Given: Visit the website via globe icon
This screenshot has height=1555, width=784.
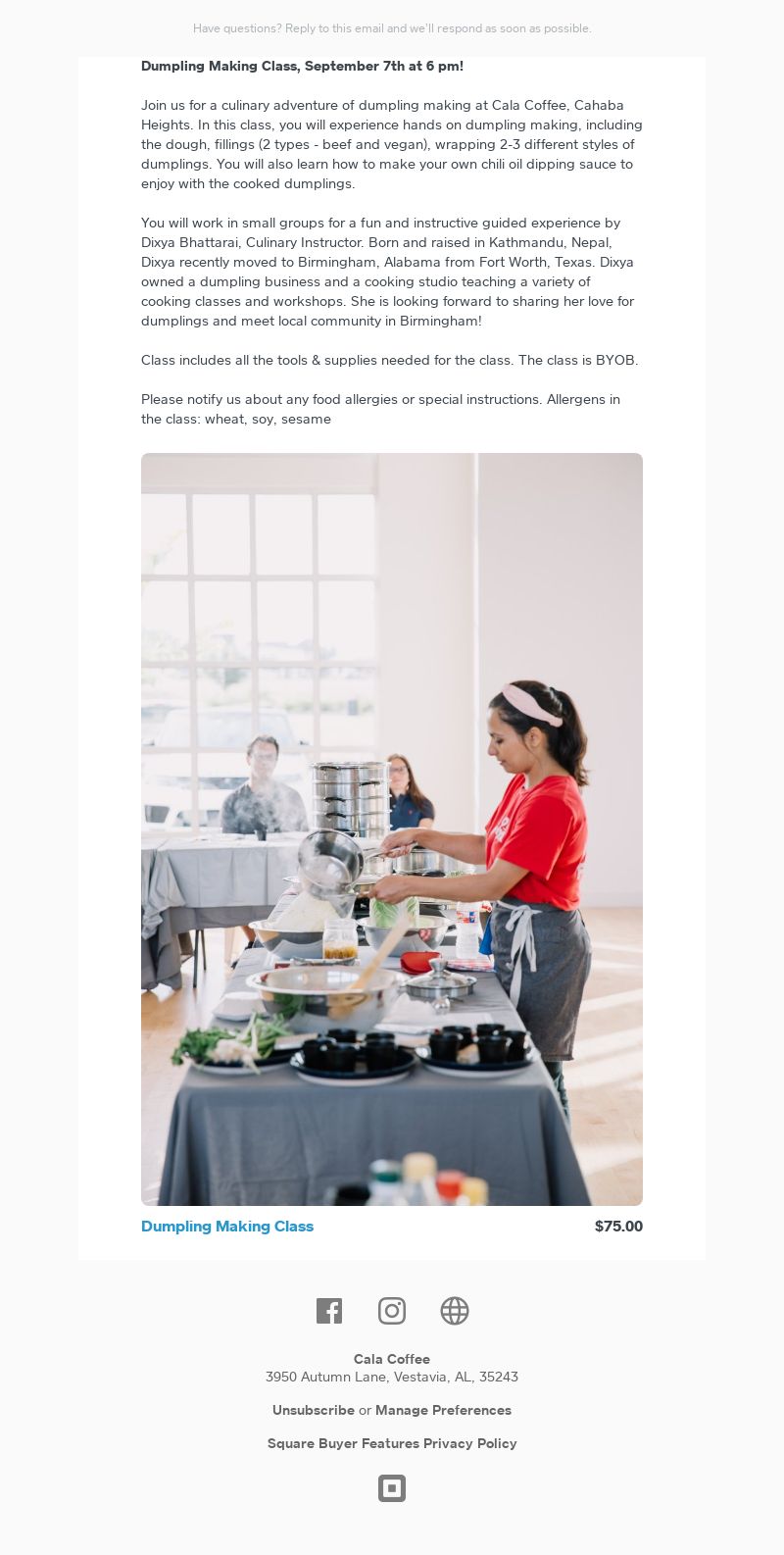Looking at the screenshot, I should coord(455,1311).
